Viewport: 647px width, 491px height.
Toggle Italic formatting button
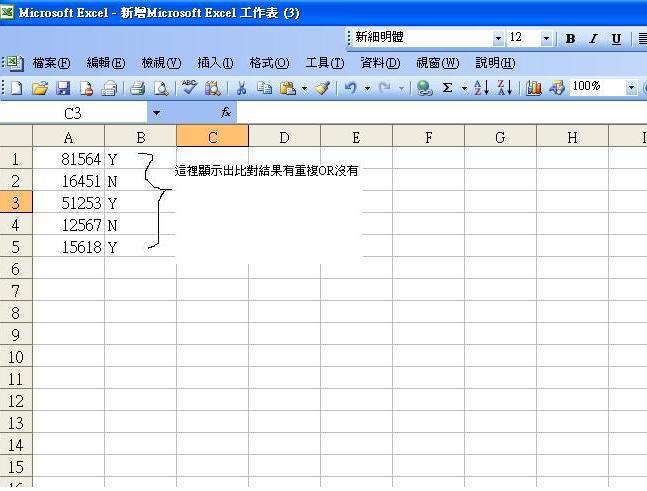pos(593,38)
